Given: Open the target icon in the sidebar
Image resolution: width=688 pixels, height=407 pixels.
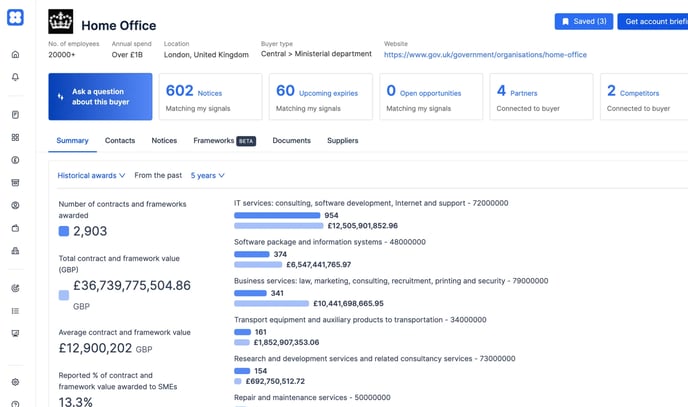Looking at the screenshot, I should click(x=15, y=288).
